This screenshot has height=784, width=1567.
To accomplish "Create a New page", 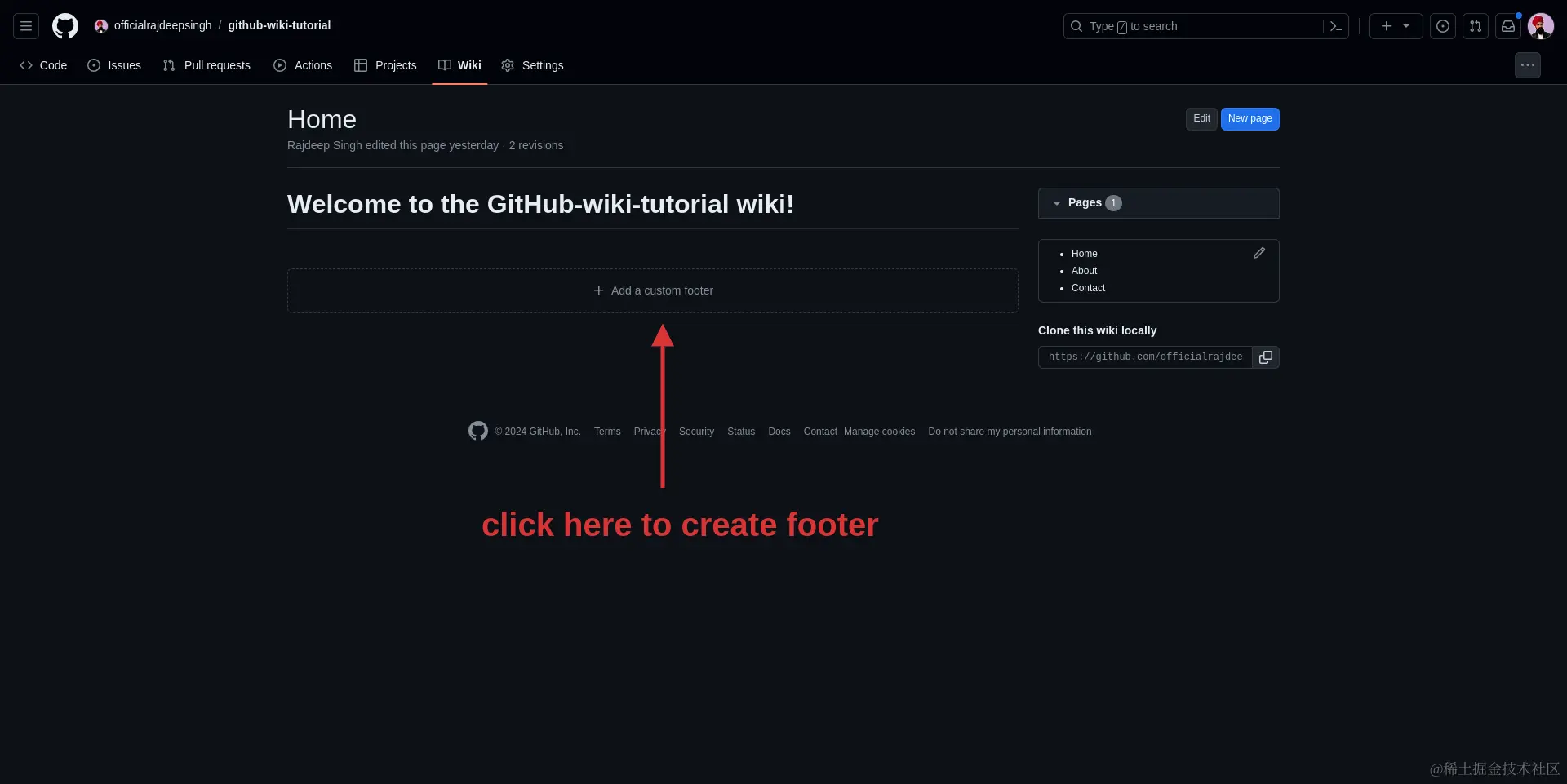I will (x=1250, y=119).
